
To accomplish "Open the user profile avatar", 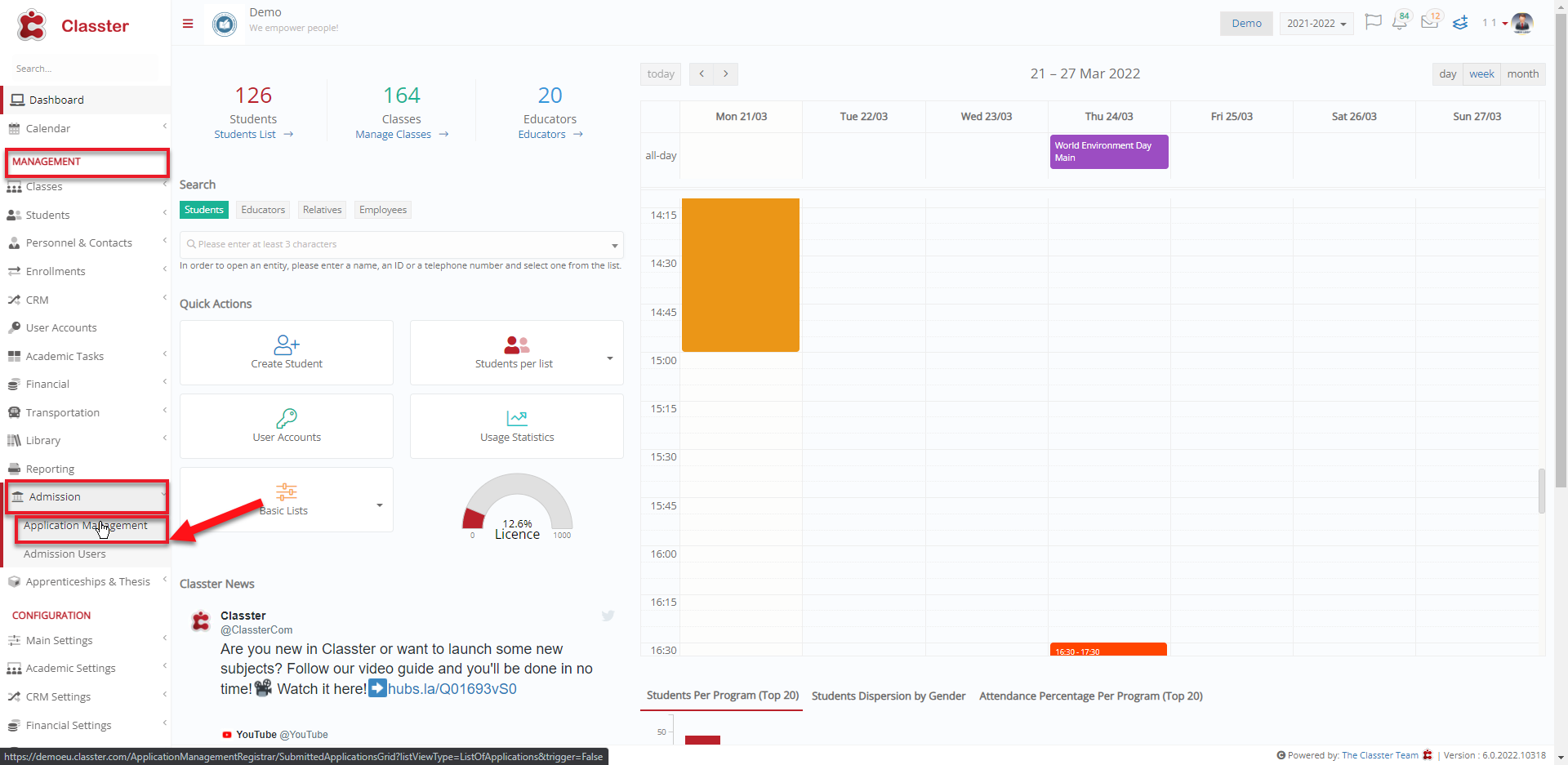I will coord(1522,23).
